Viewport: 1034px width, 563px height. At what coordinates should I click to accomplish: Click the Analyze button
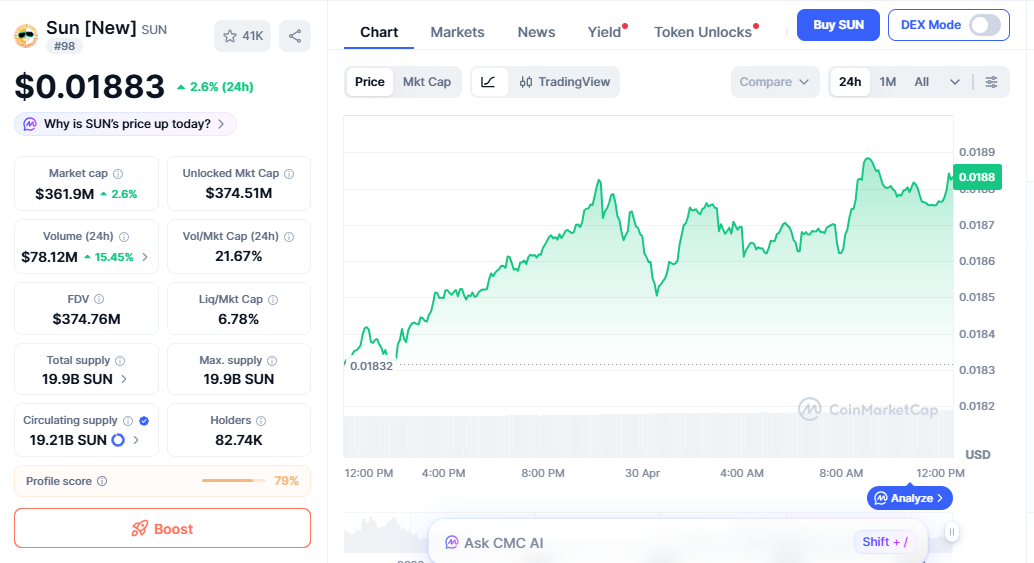(x=909, y=498)
